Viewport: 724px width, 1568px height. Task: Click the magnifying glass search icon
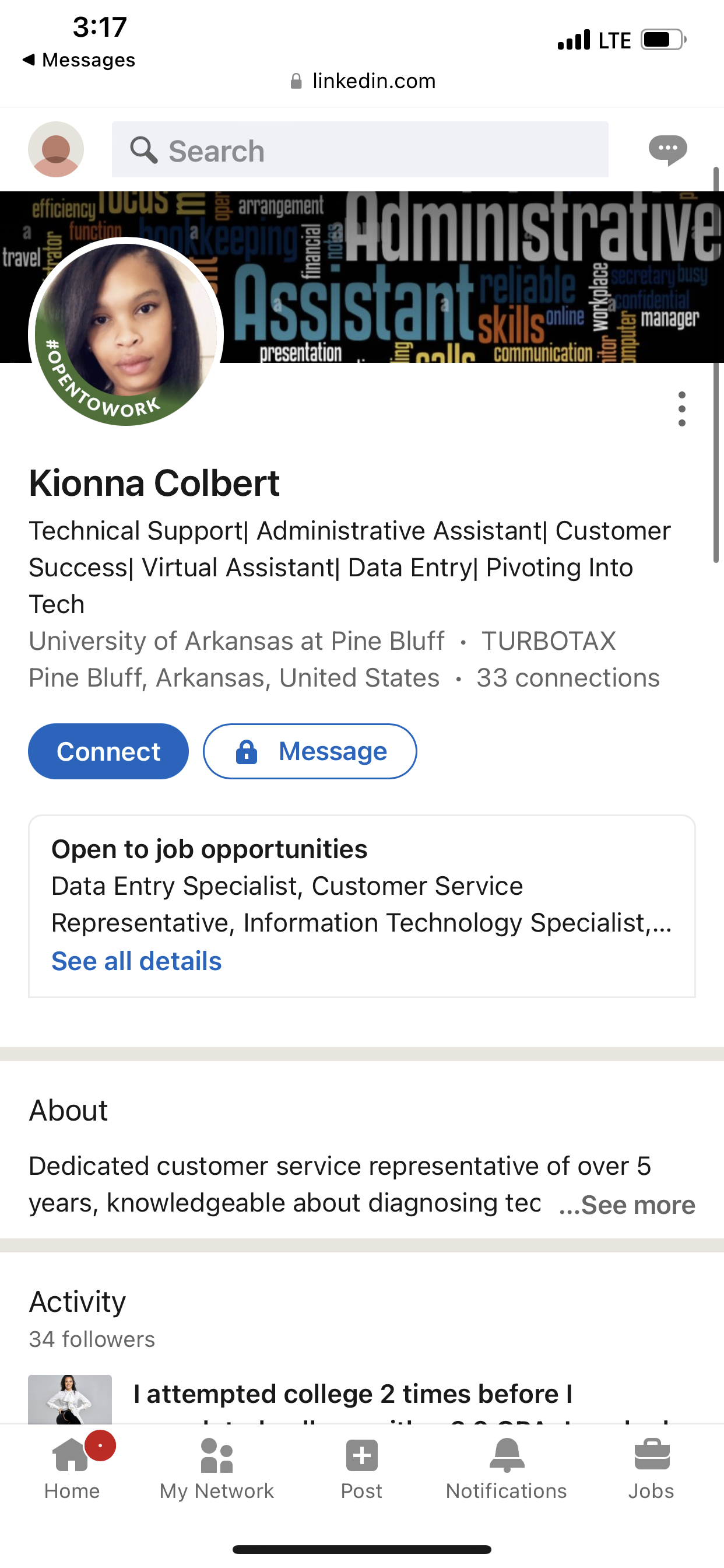point(143,150)
